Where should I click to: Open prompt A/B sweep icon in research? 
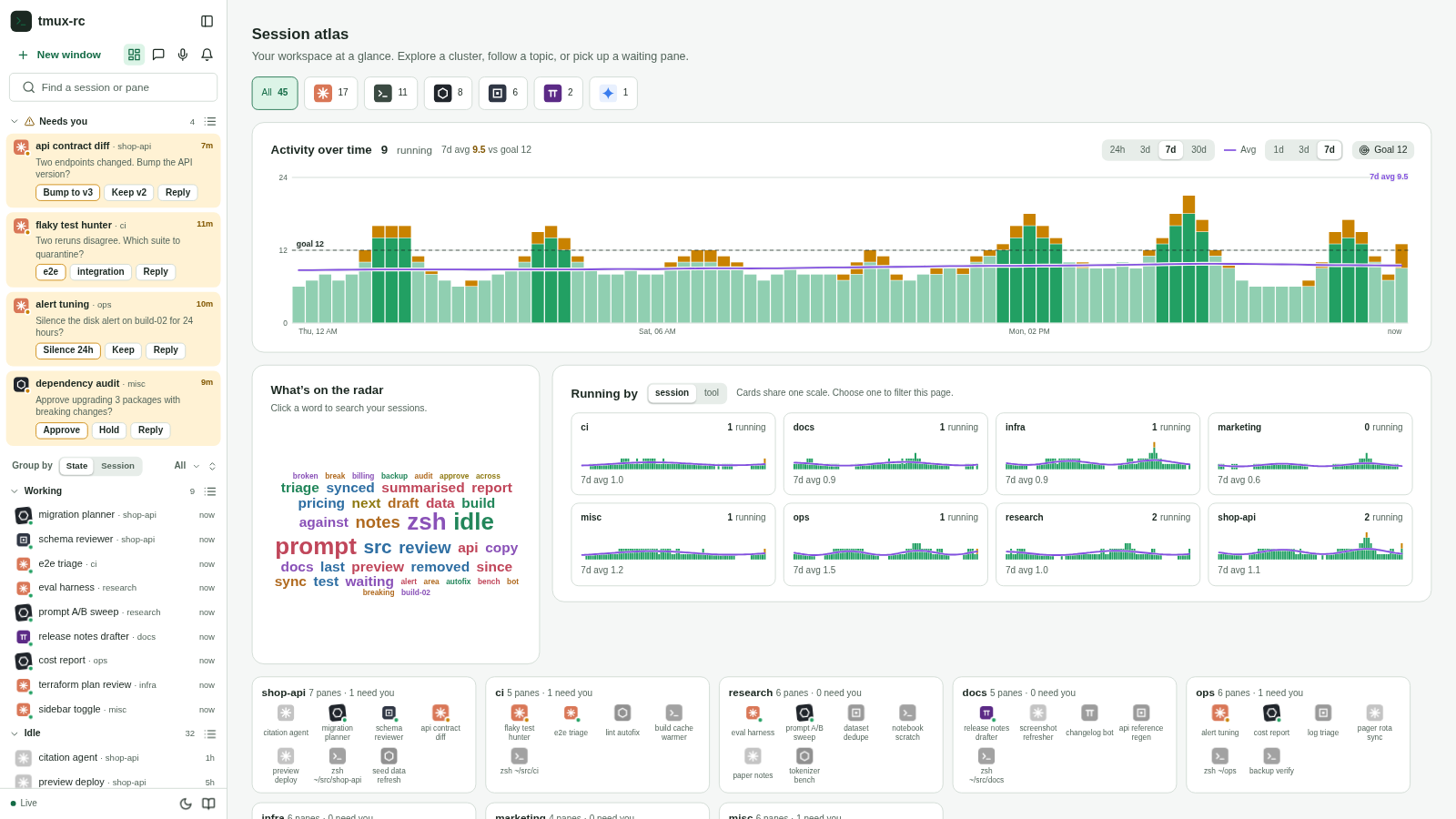coord(804,713)
